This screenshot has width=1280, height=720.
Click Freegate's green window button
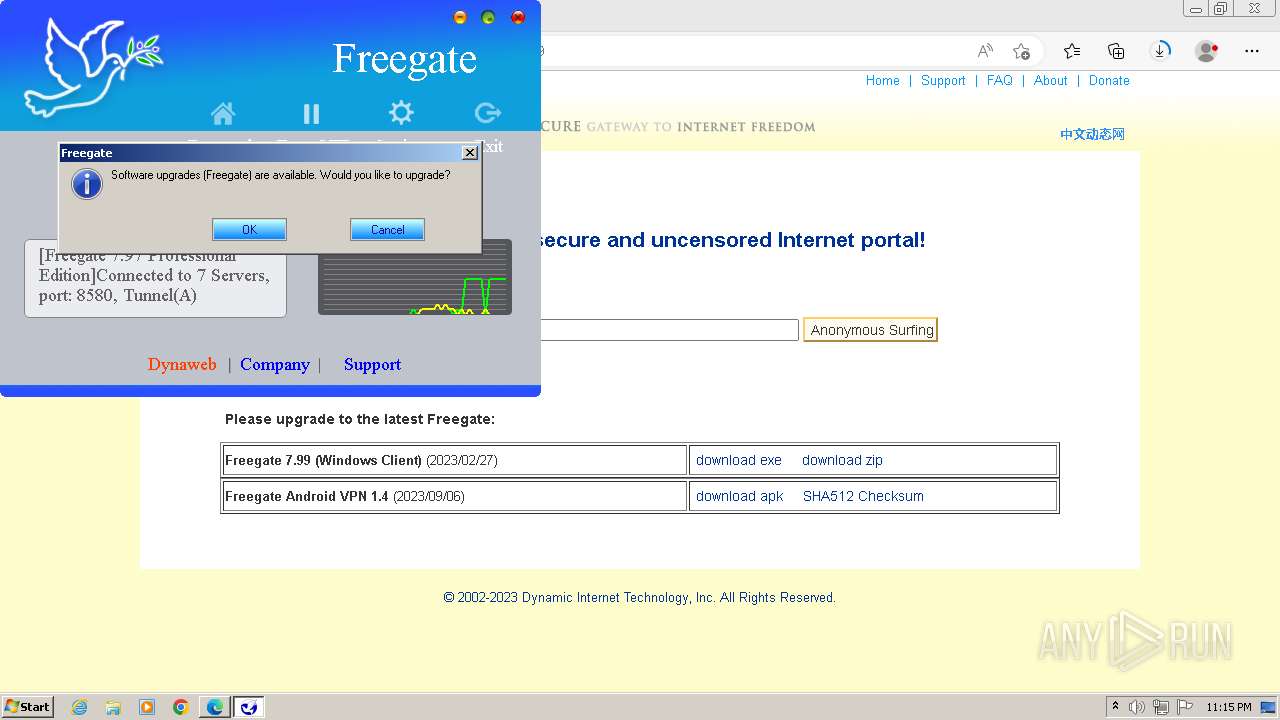488,17
